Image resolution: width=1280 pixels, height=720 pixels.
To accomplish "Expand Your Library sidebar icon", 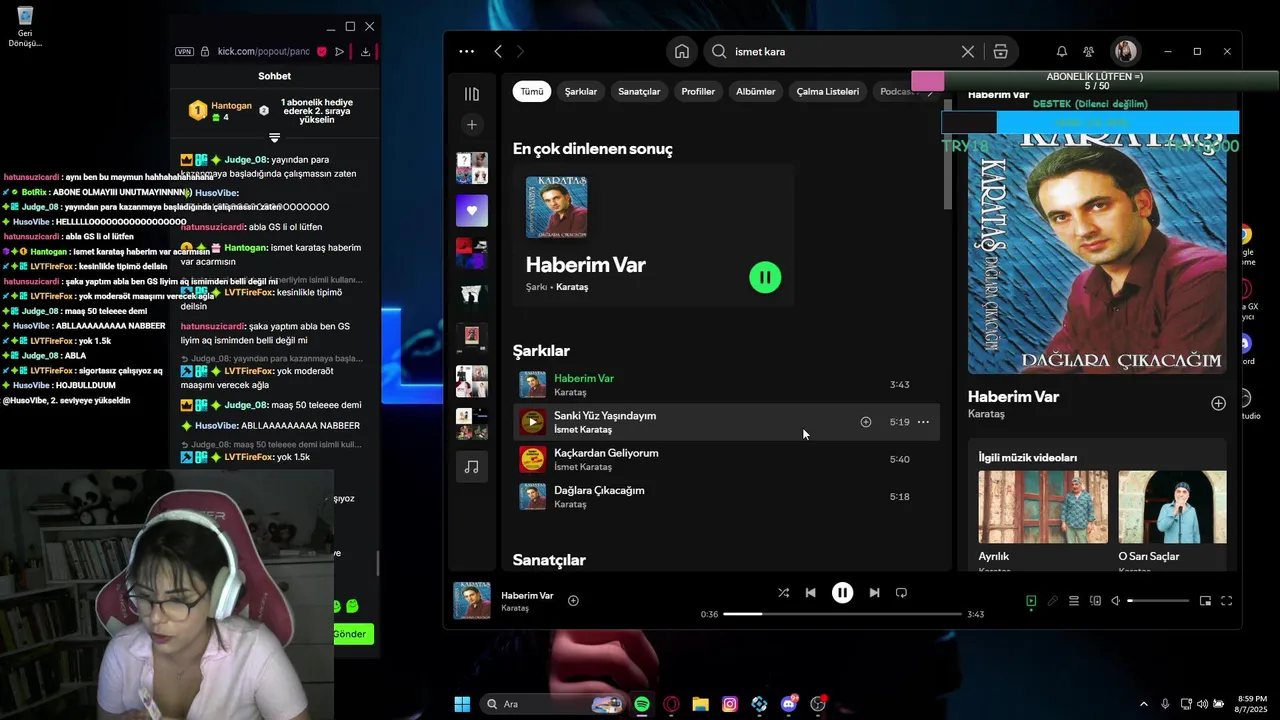I will click(x=472, y=93).
